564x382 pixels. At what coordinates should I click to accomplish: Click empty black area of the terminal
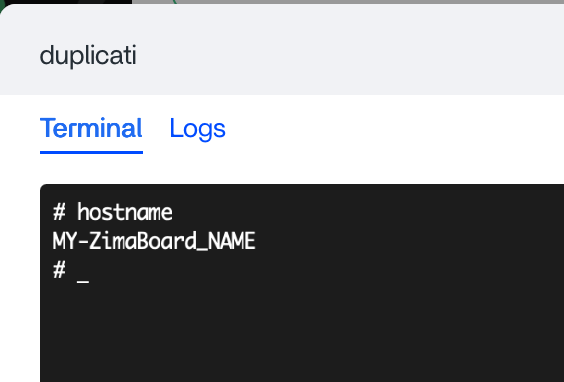[324, 324]
